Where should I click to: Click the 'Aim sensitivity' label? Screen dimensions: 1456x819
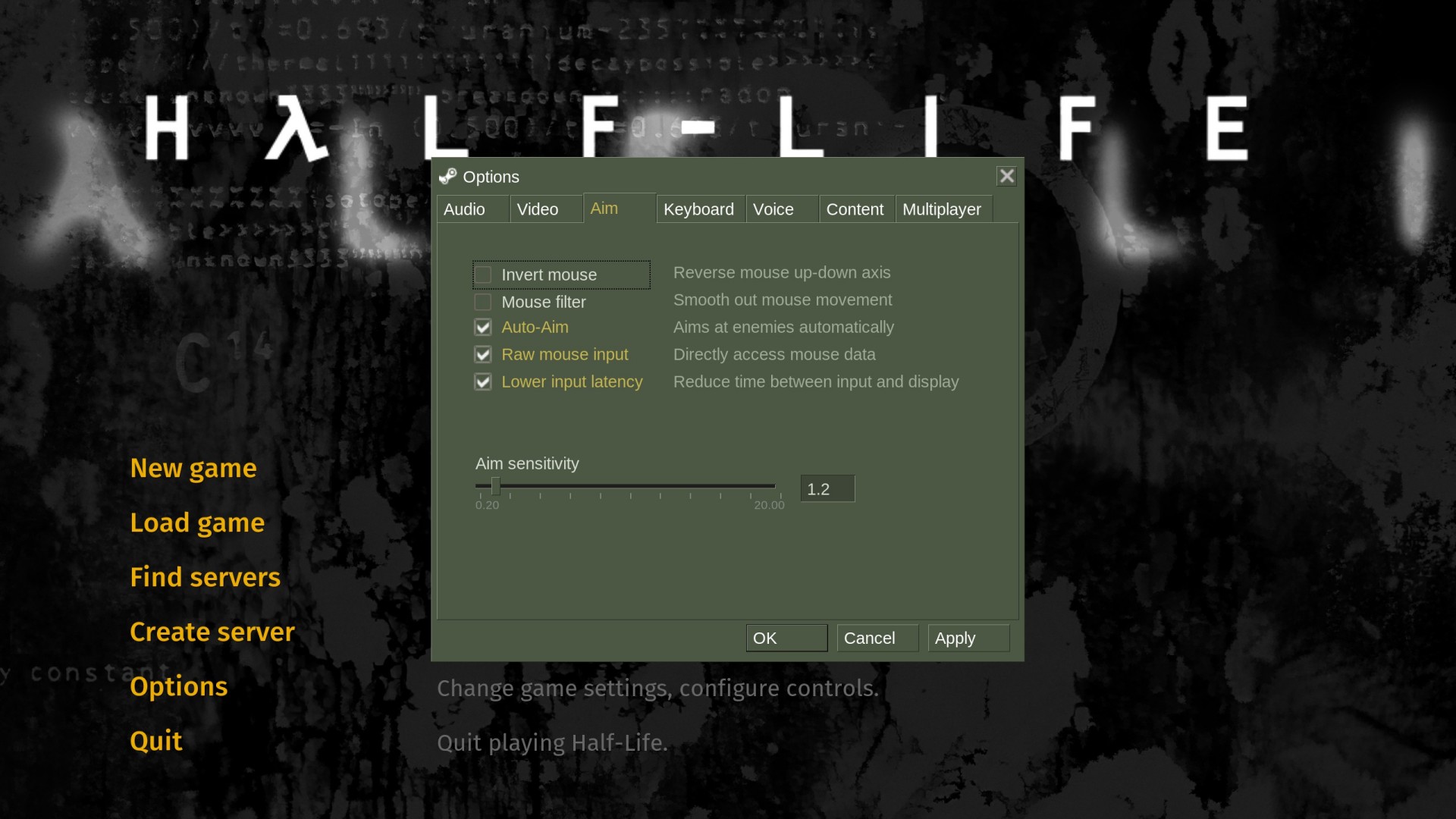coord(527,463)
